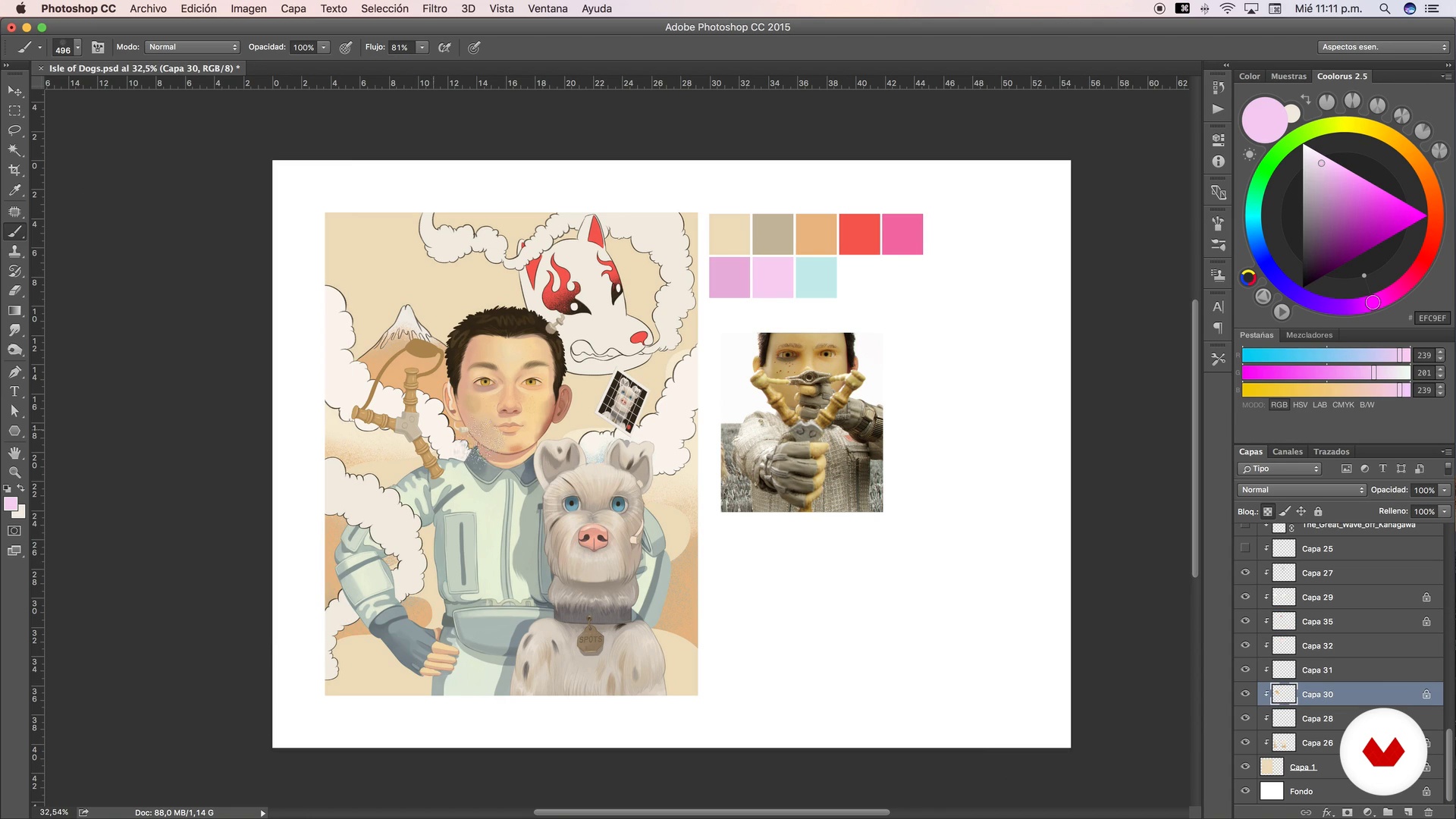Open the Aspectos esen. workspace dropdown
The image size is (1456, 819).
(x=1384, y=47)
